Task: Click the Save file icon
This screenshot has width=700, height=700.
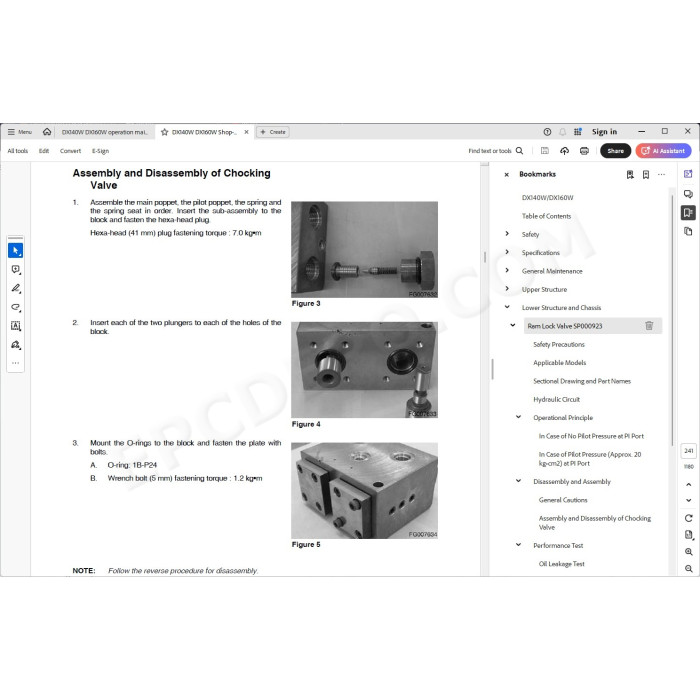Action: click(x=545, y=151)
